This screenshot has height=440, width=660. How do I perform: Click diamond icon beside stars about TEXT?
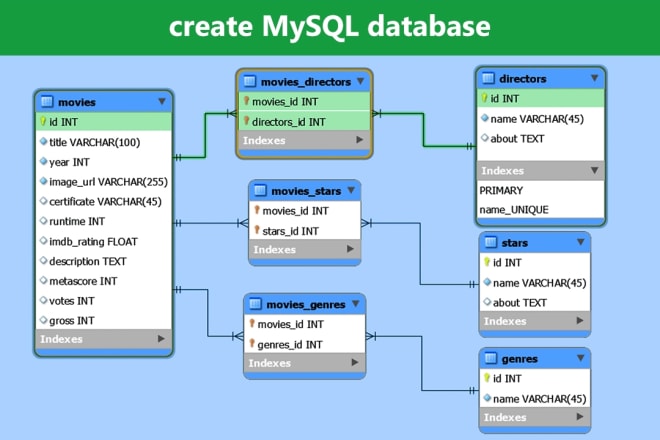click(487, 302)
